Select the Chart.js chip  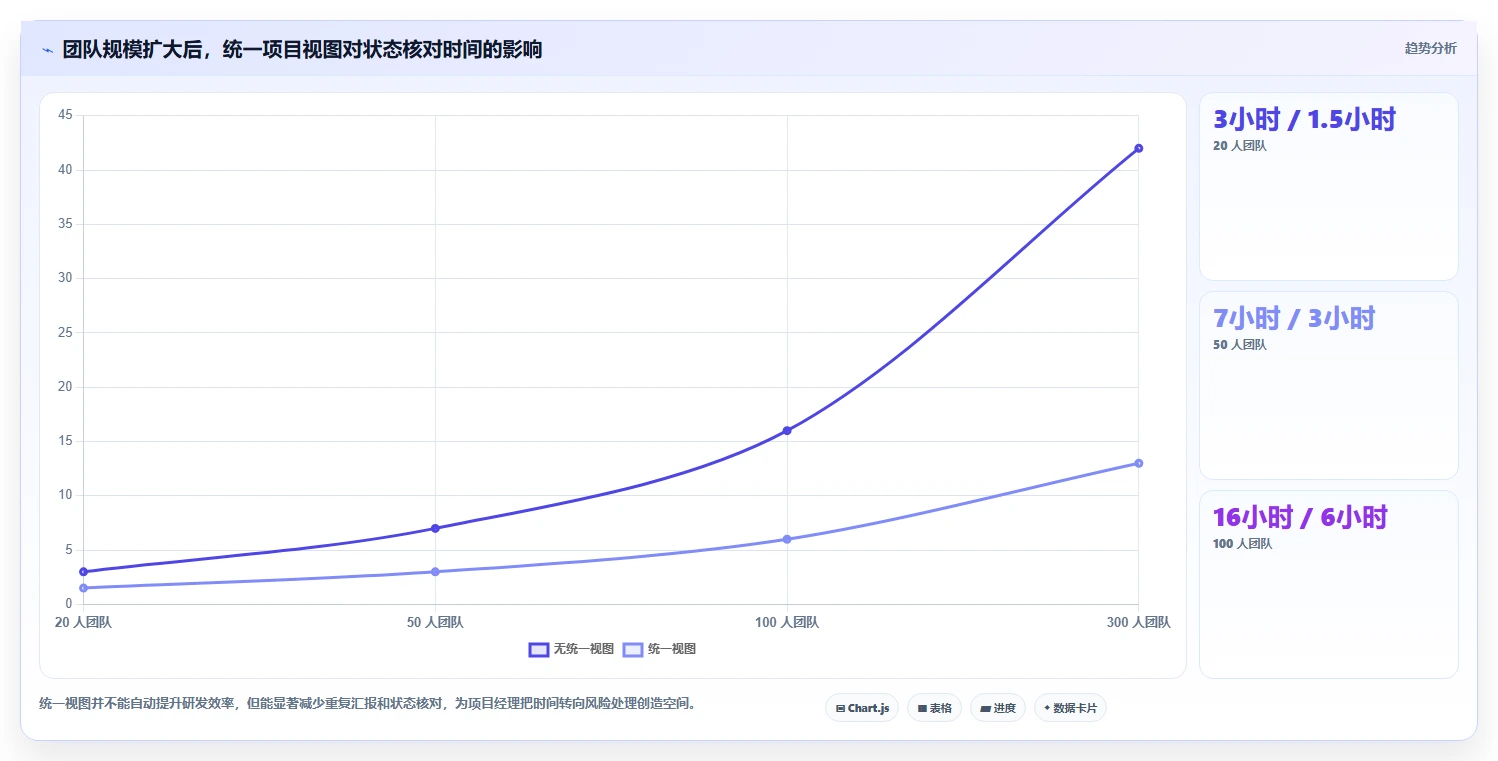(x=861, y=708)
